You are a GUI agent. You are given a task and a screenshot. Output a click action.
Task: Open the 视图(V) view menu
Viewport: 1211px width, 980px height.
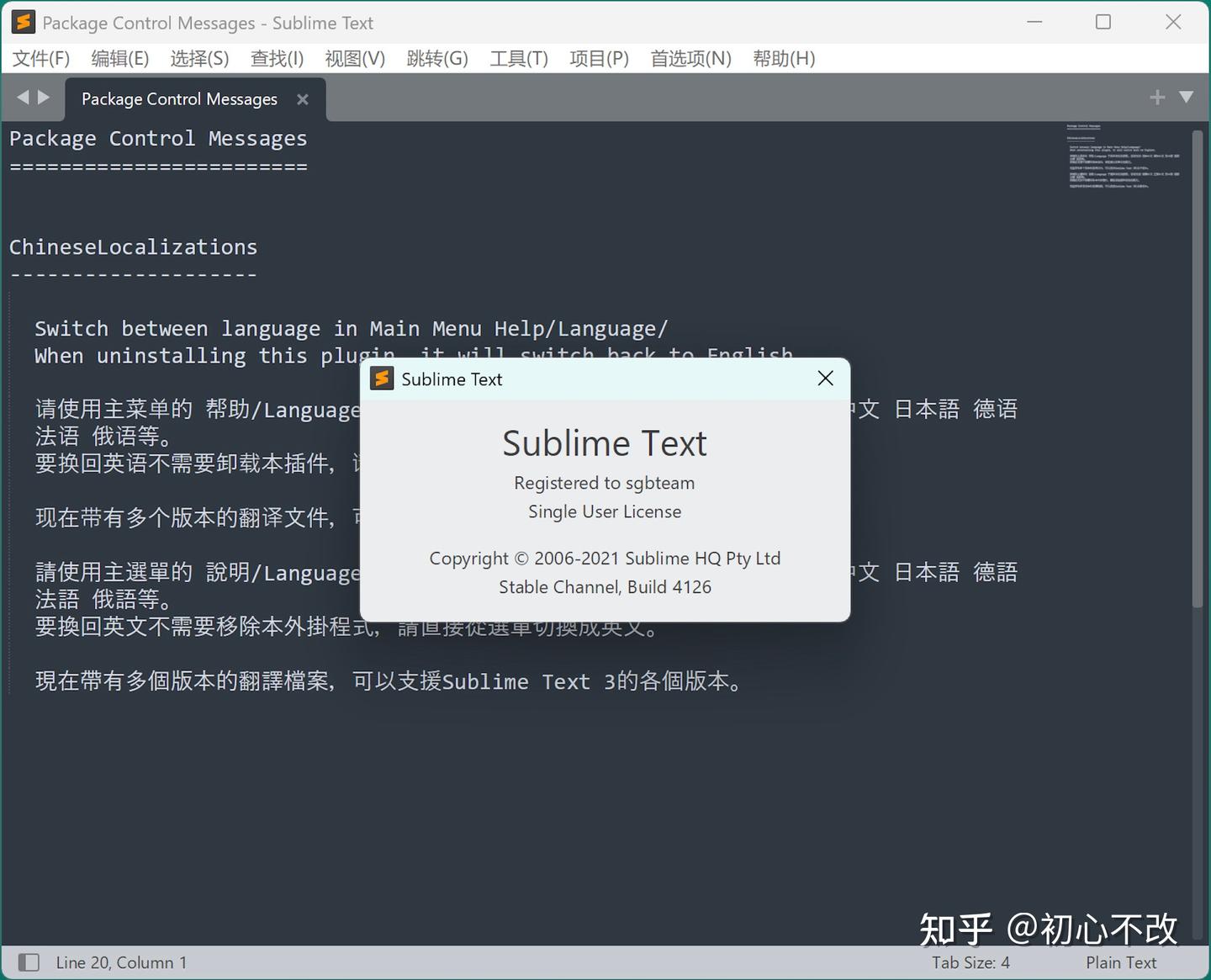point(354,58)
